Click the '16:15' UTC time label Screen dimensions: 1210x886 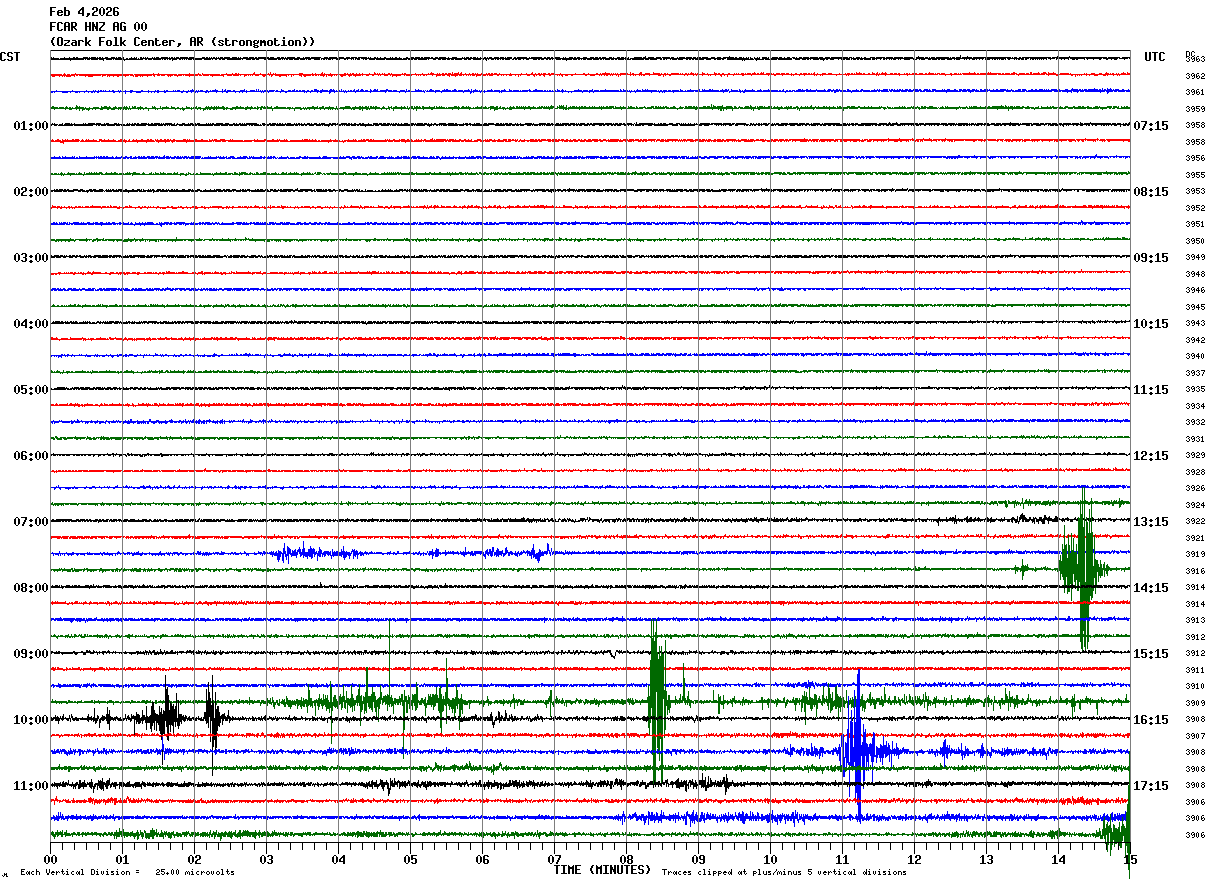[1151, 720]
